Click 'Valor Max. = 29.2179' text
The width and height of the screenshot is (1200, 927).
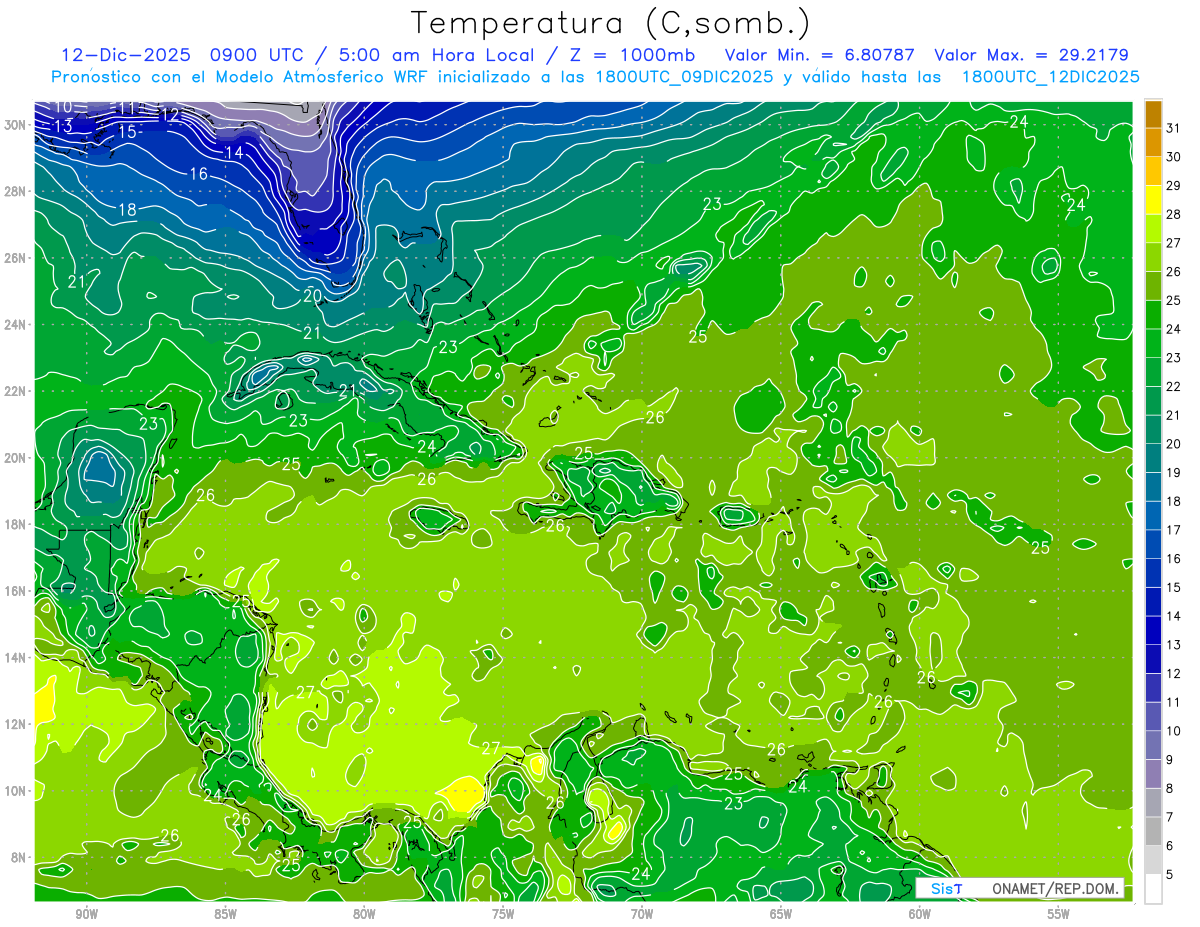pyautogui.click(x=1032, y=55)
